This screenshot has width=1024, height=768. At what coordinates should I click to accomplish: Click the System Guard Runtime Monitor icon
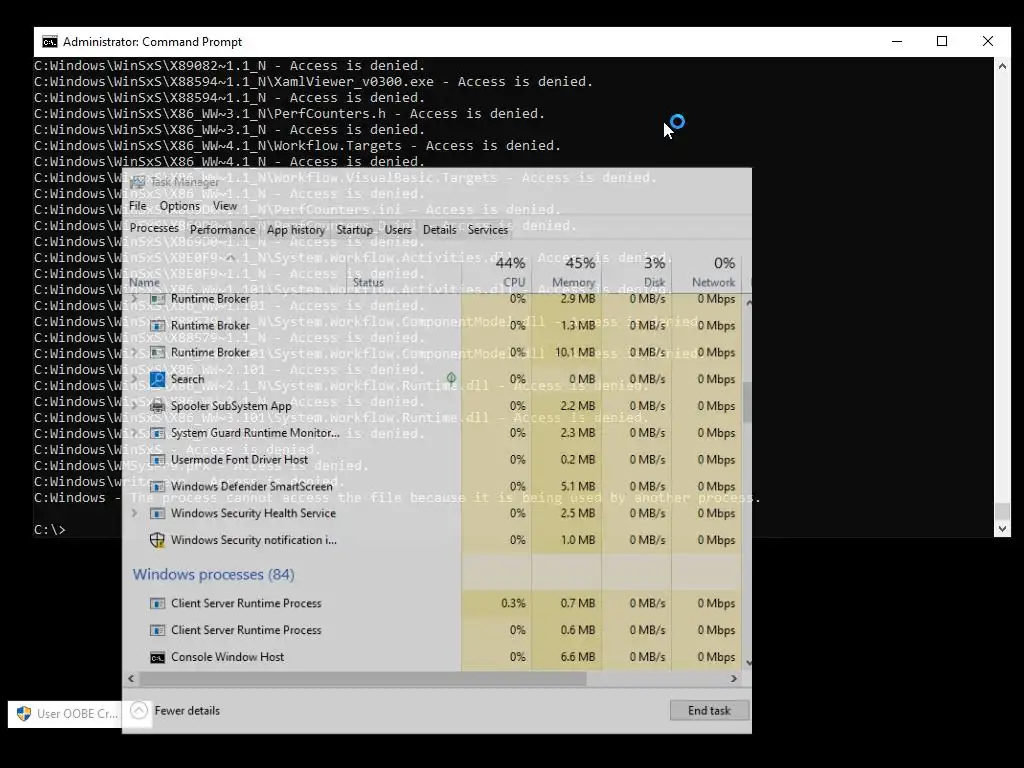(157, 433)
